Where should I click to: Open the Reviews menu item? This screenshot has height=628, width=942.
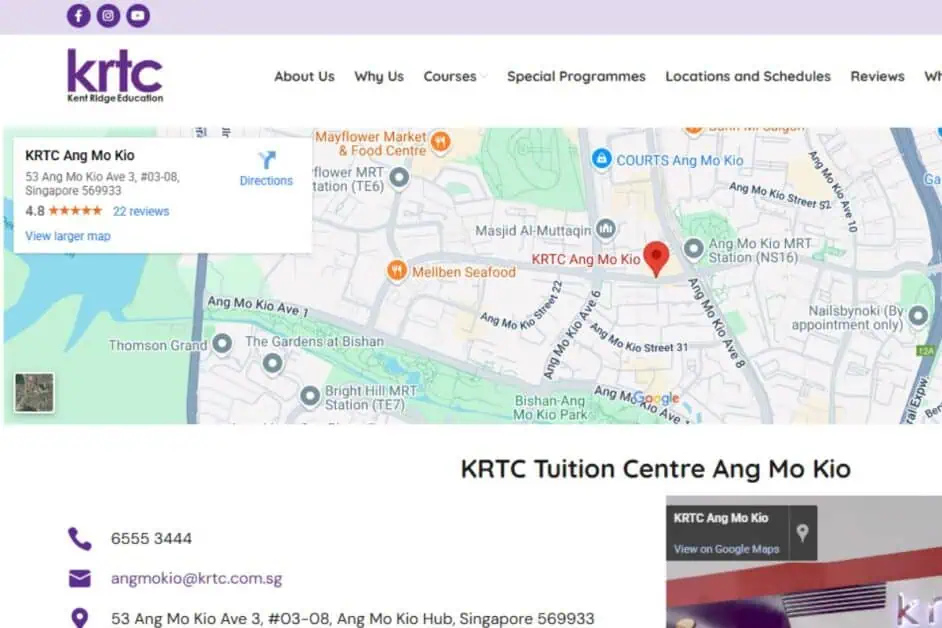pos(877,76)
